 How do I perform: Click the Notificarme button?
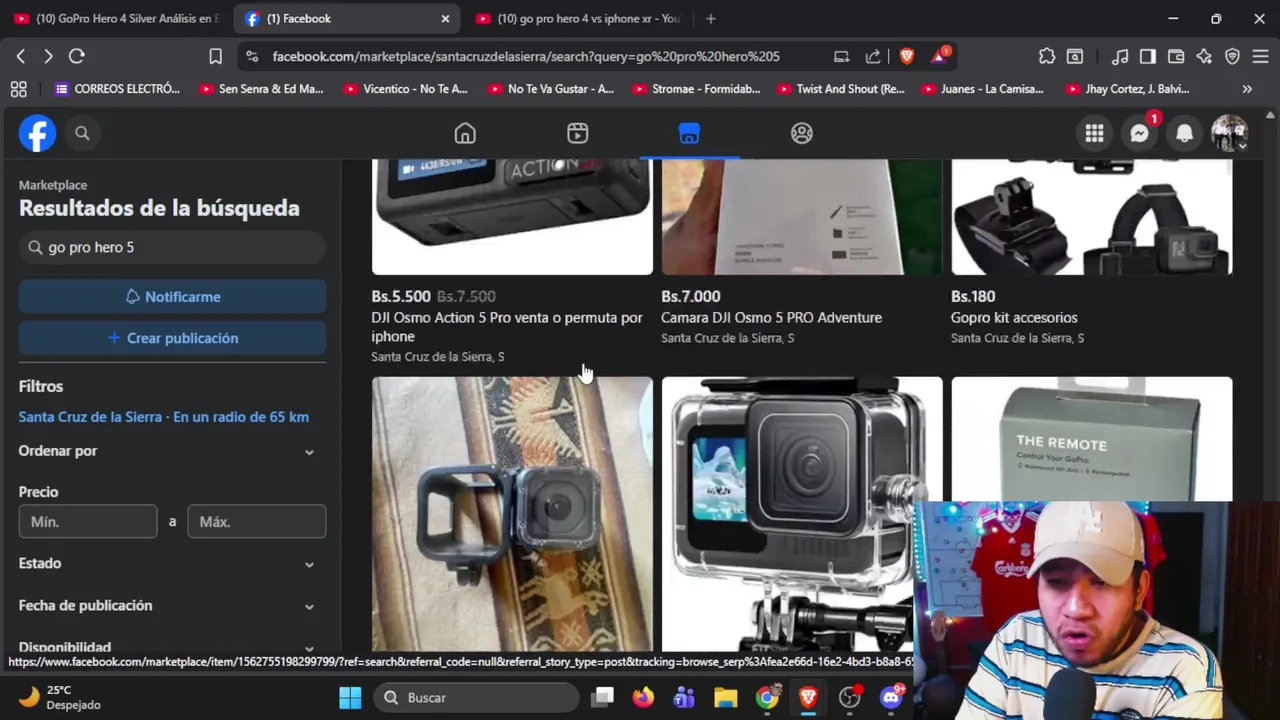pyautogui.click(x=172, y=297)
